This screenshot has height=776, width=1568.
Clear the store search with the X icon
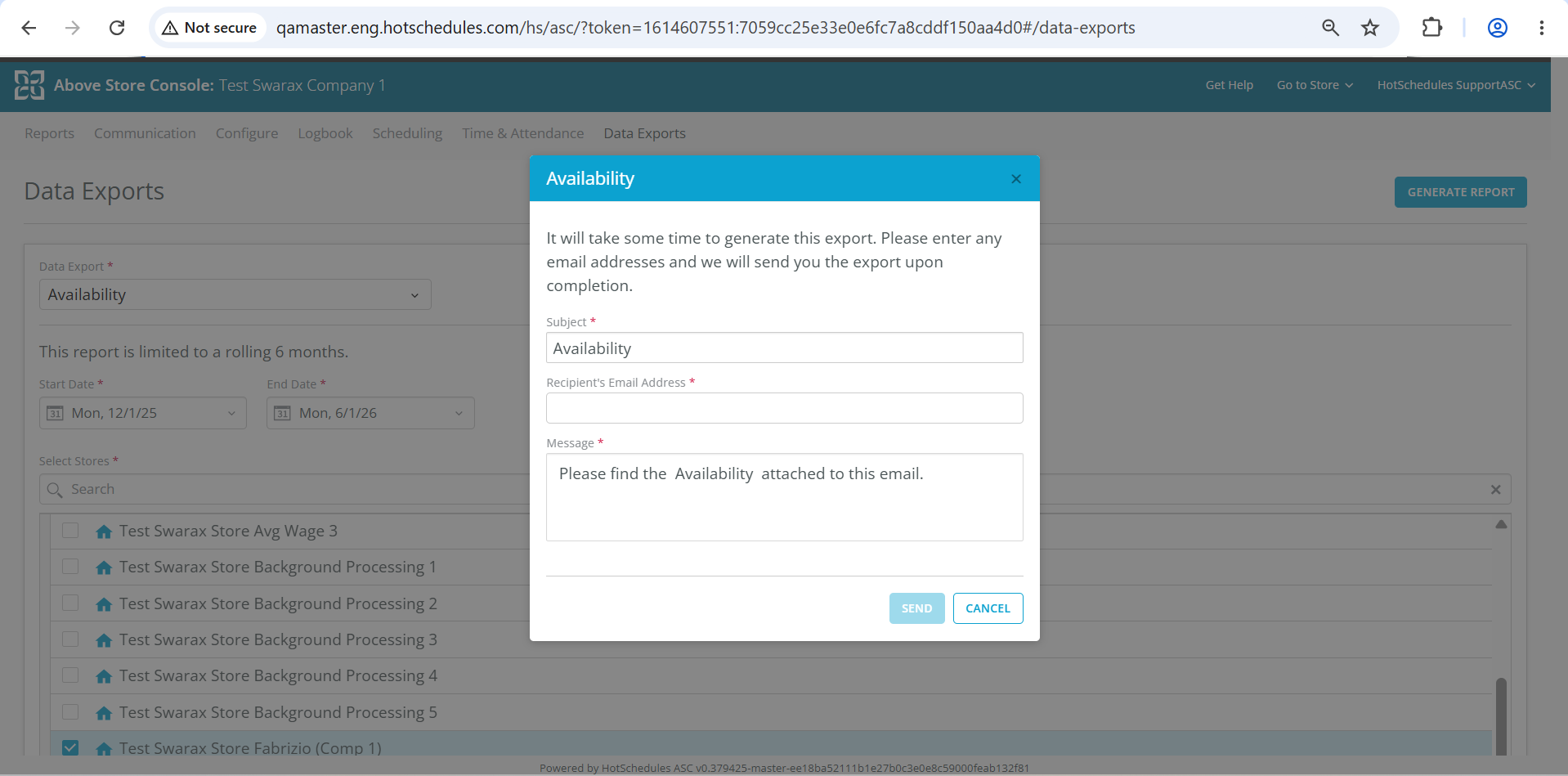pos(1495,490)
